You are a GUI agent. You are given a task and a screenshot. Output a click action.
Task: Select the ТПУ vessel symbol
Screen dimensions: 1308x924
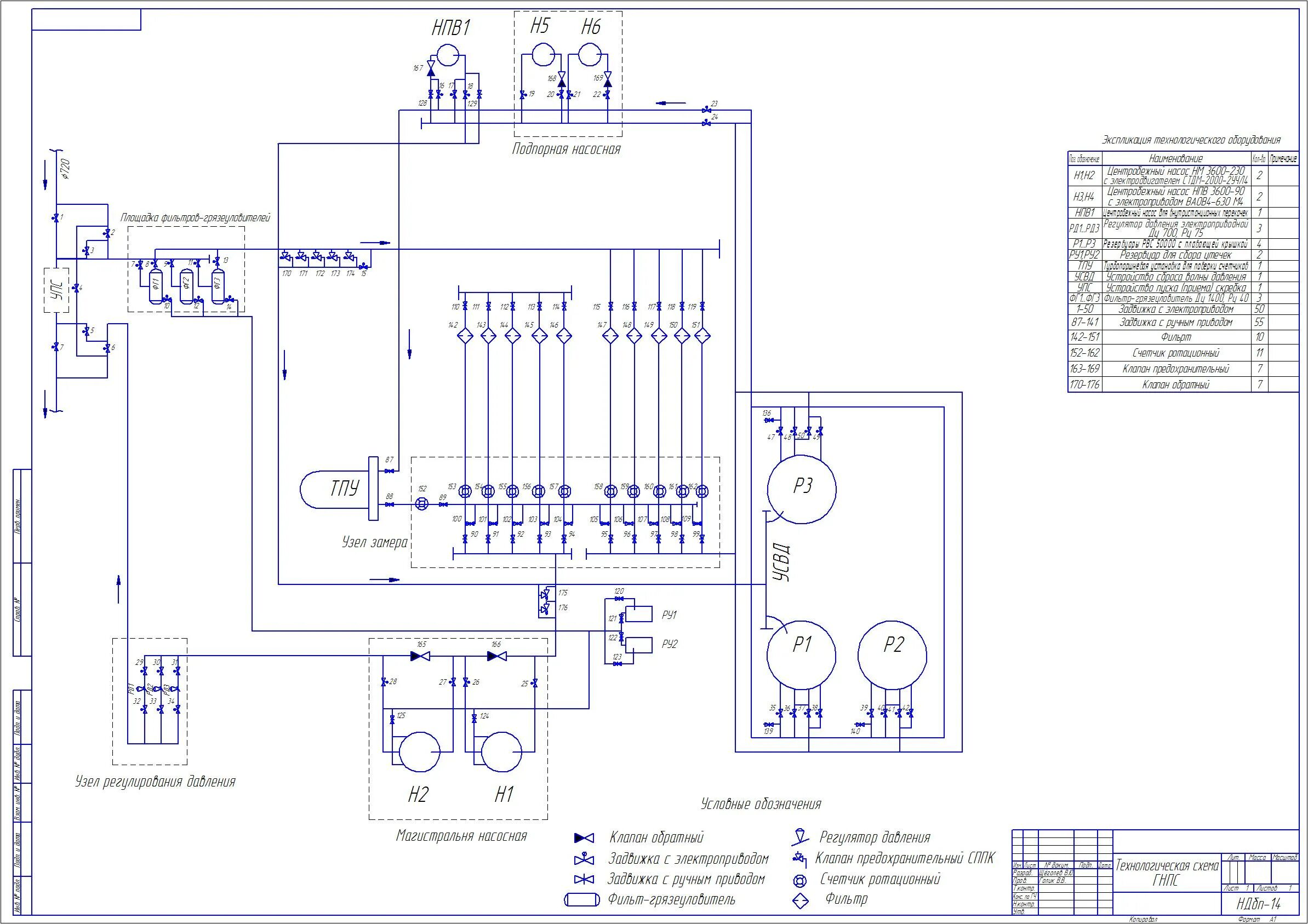[x=336, y=489]
